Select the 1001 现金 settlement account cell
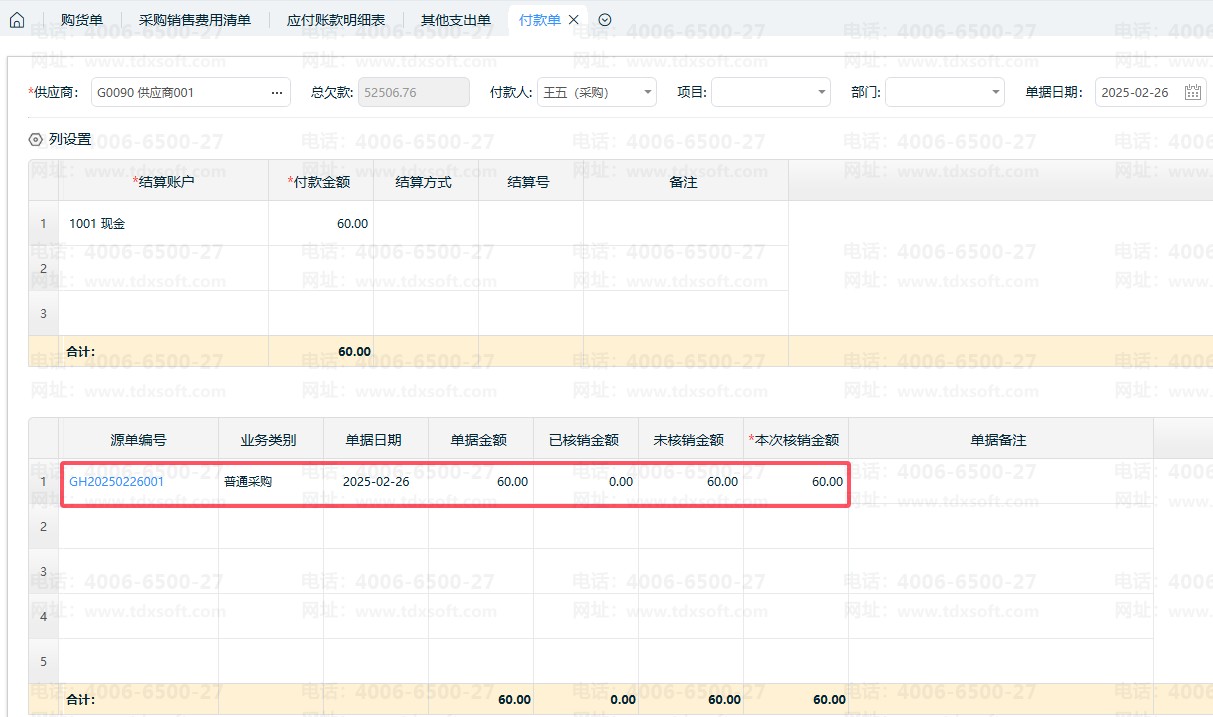This screenshot has width=1213, height=717. (x=163, y=224)
